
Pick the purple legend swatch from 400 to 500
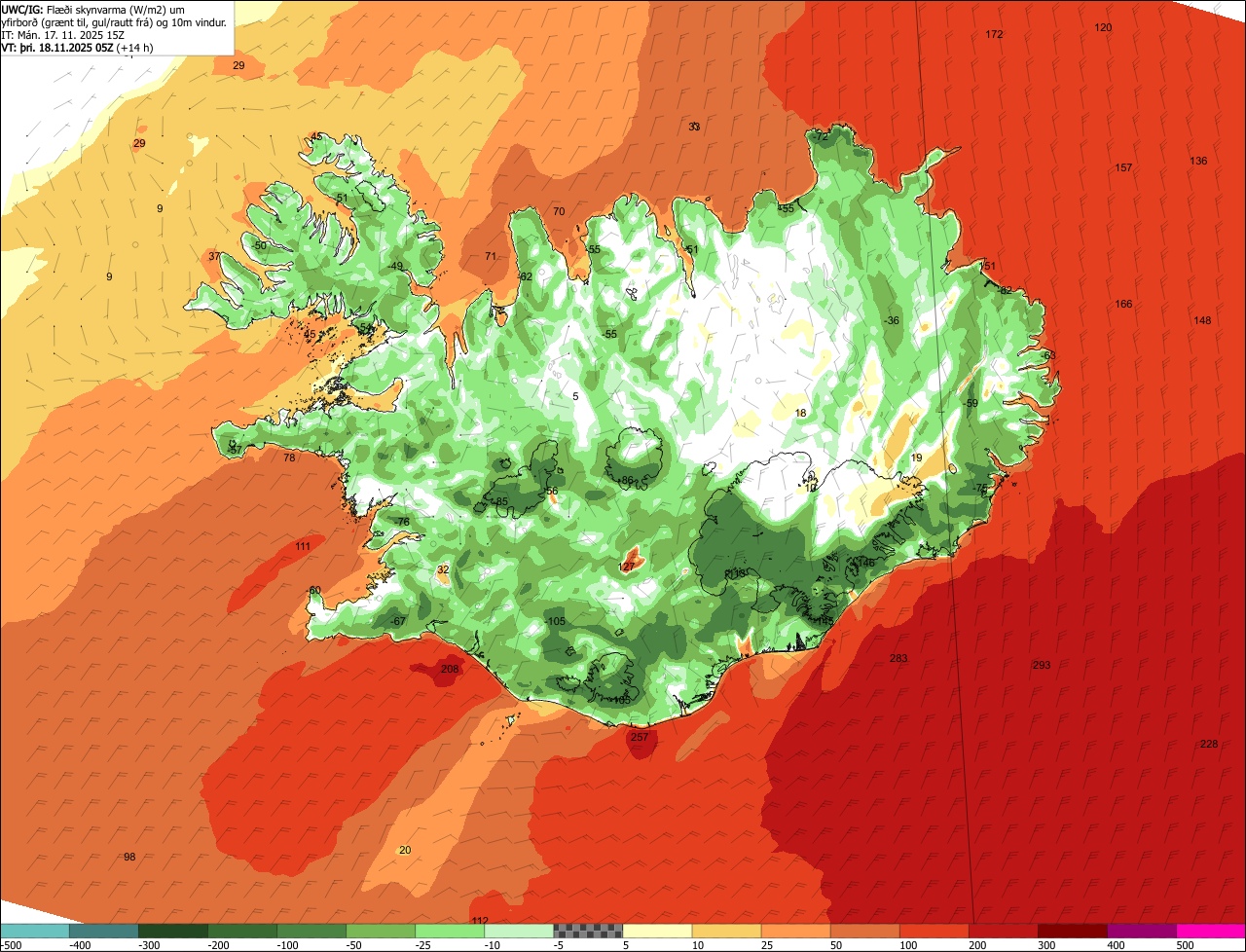pyautogui.click(x=1140, y=931)
